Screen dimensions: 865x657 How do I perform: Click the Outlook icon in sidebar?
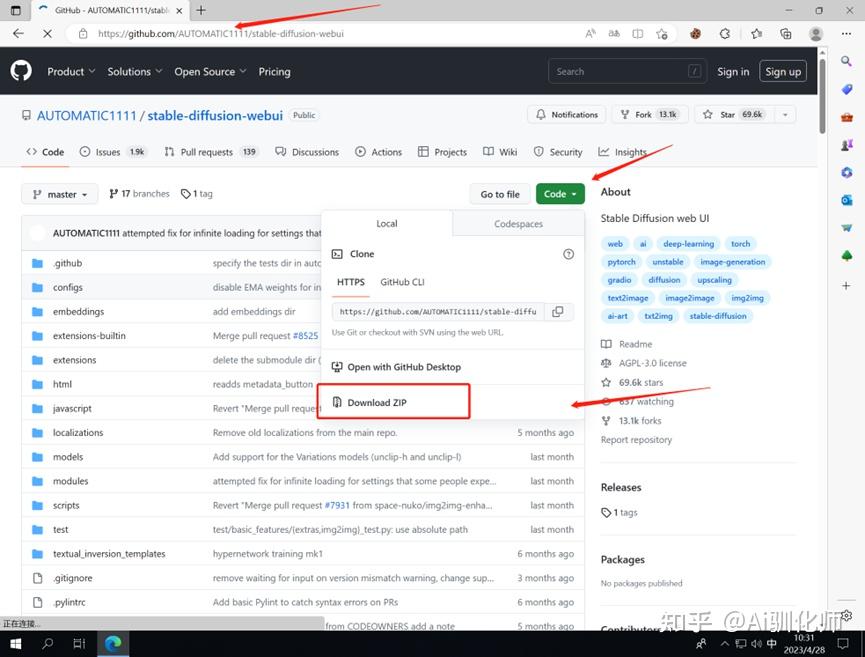(x=846, y=200)
